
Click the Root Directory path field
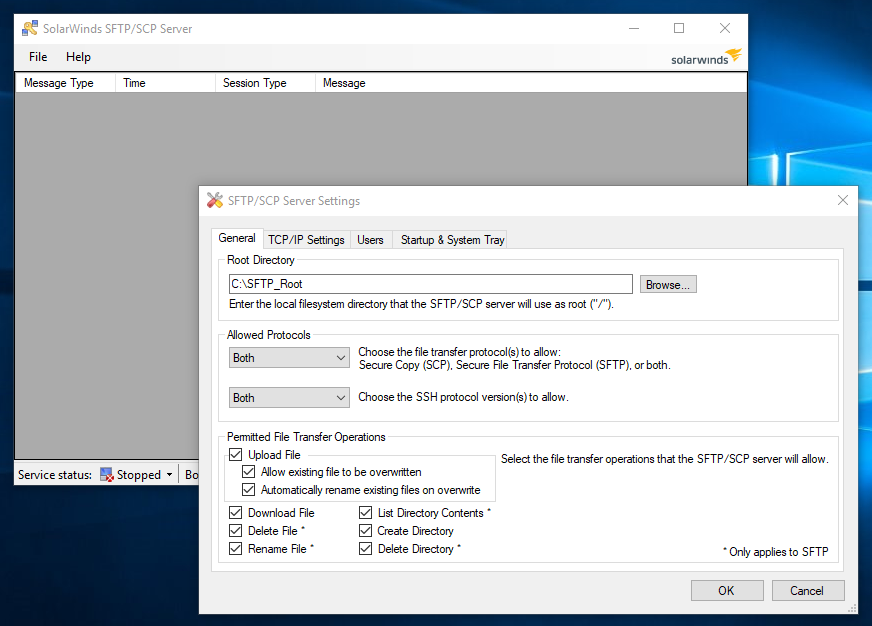coord(430,284)
